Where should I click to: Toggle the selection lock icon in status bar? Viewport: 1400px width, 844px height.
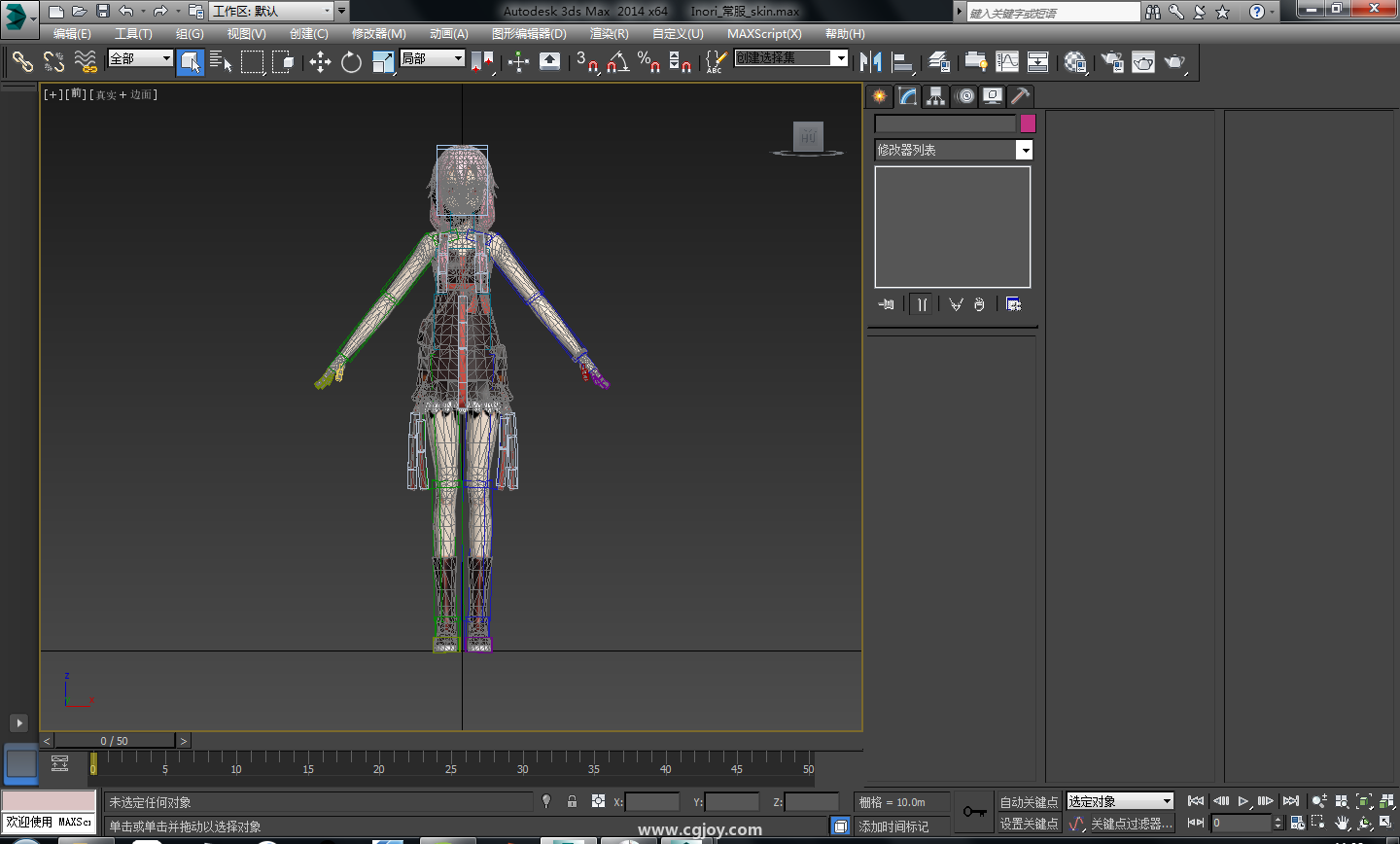click(x=572, y=802)
